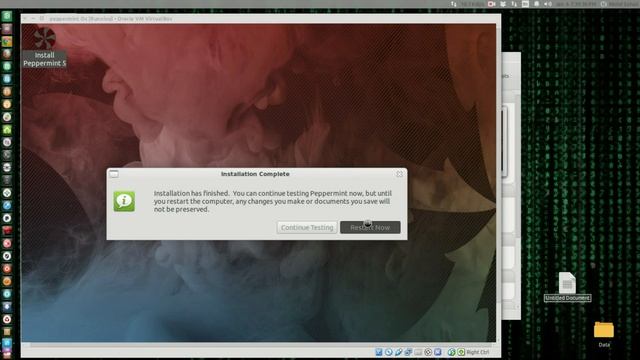Image resolution: width=640 pixels, height=360 pixels.
Task: Click the optical disc icon in VirtualBox status bar
Action: [x=389, y=352]
